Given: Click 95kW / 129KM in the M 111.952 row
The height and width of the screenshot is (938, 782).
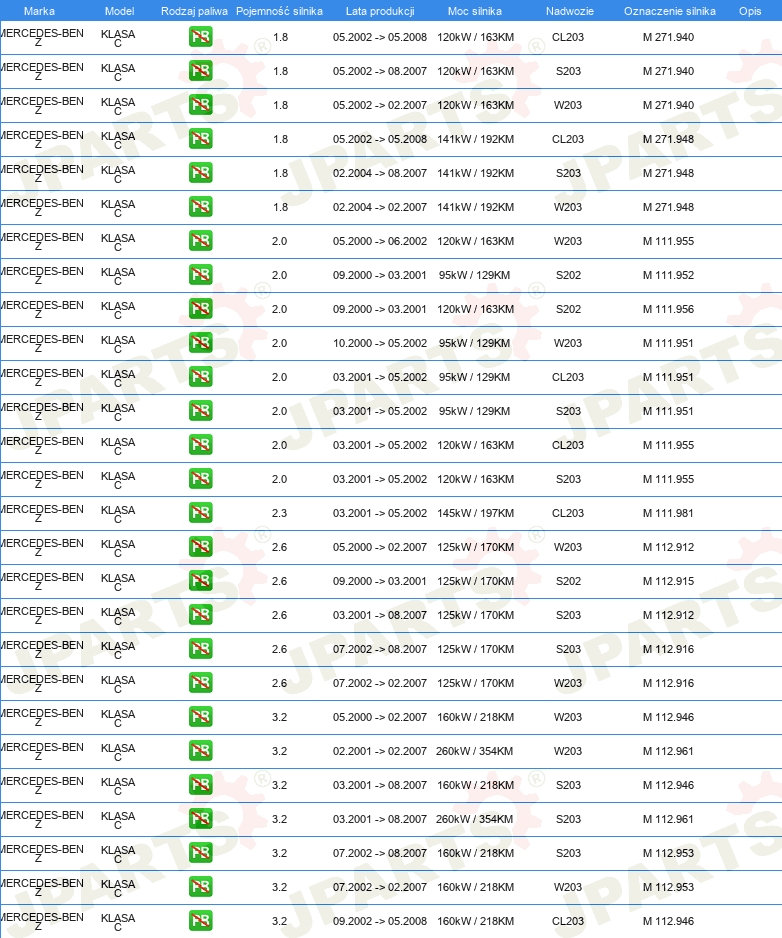Looking at the screenshot, I should (x=474, y=275).
